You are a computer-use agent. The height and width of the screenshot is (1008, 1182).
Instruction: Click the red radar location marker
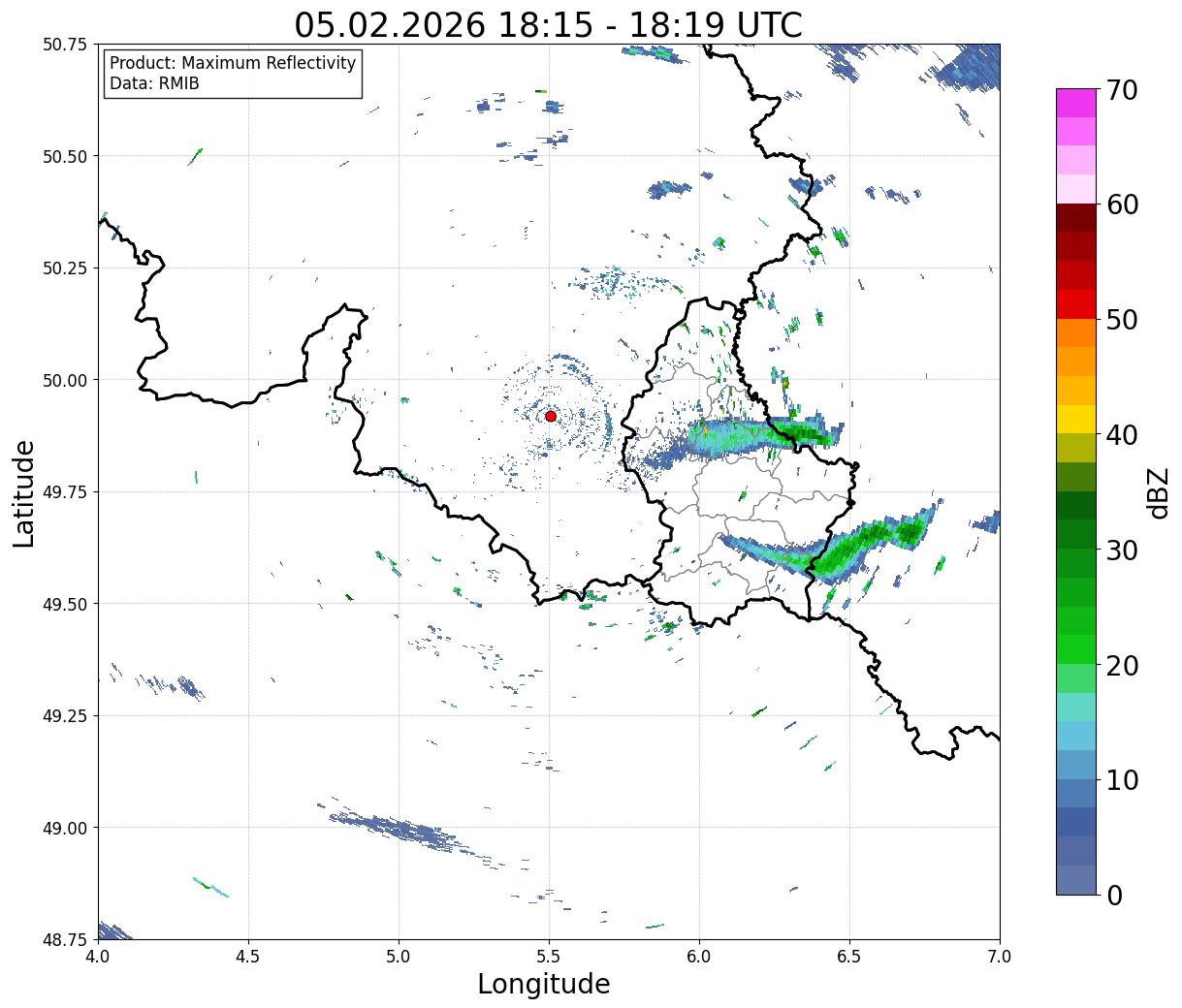click(x=551, y=416)
